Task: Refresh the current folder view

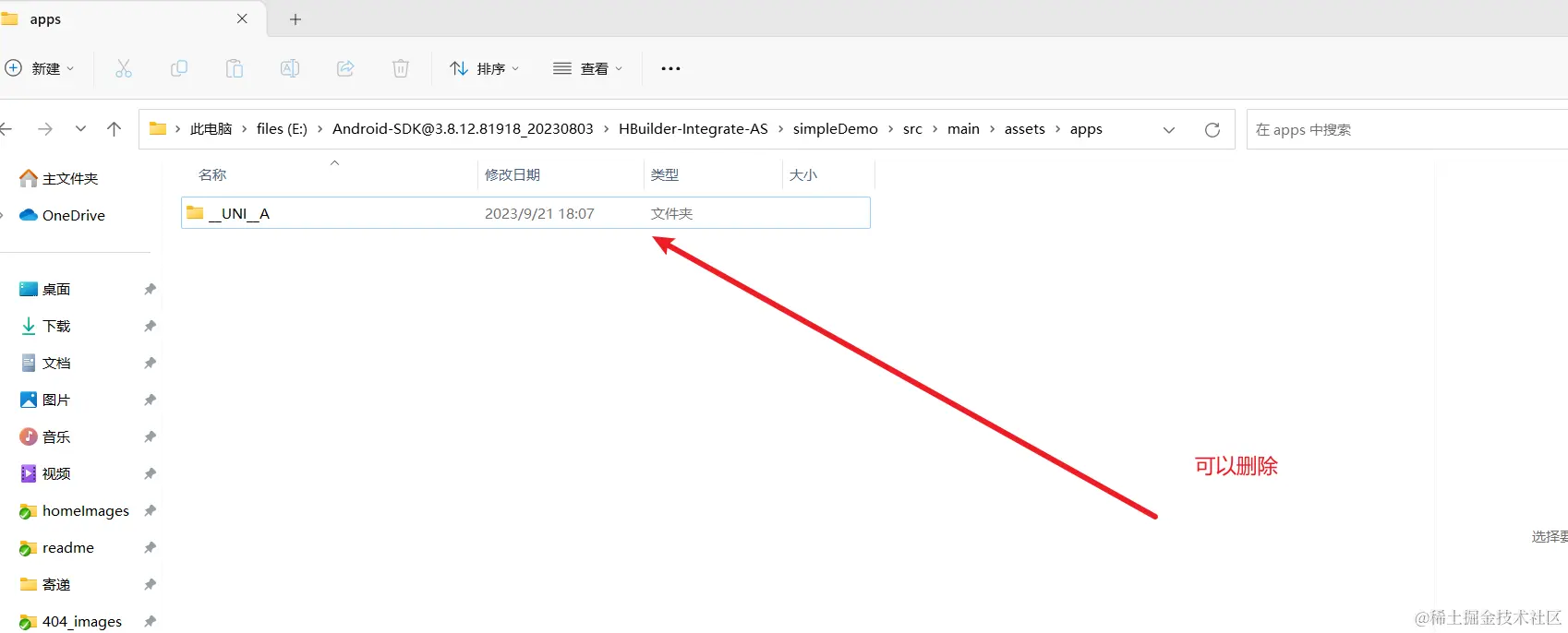Action: pos(1212,130)
